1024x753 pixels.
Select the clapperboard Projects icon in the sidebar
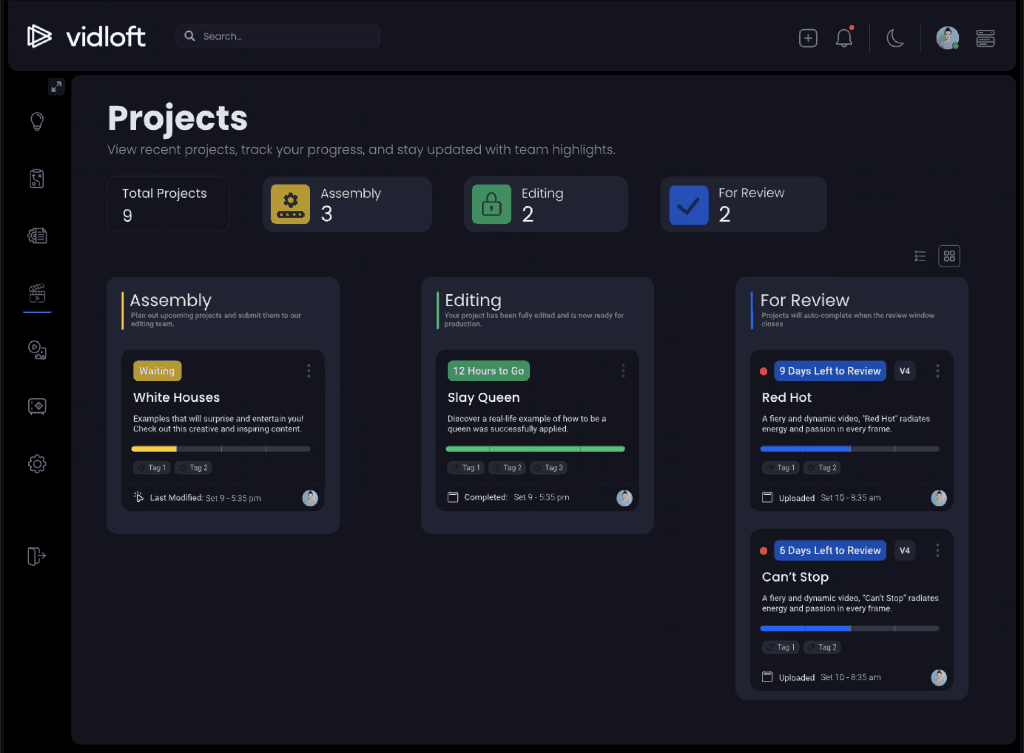[x=36, y=293]
